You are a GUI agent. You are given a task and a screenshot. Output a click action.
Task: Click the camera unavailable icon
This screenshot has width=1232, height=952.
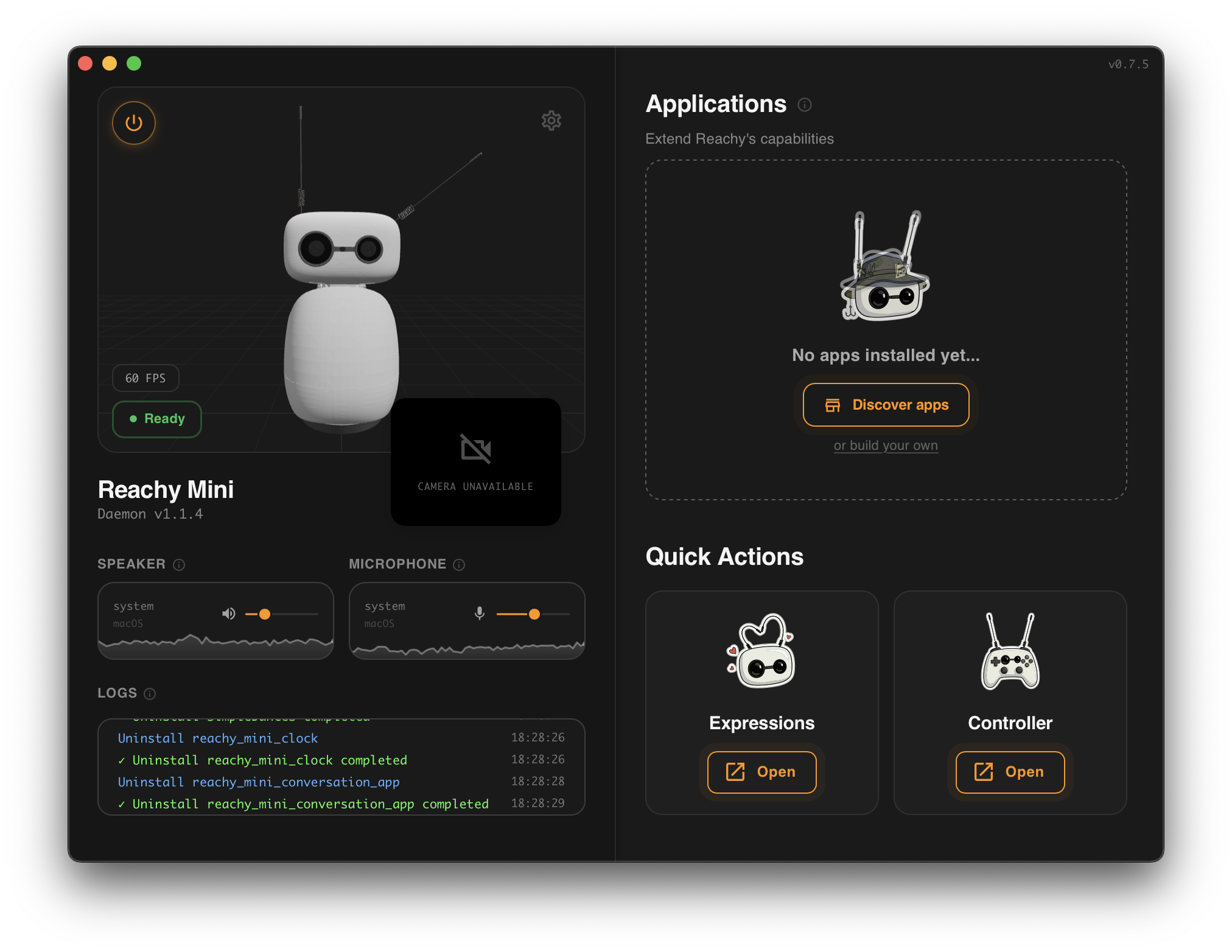476,449
